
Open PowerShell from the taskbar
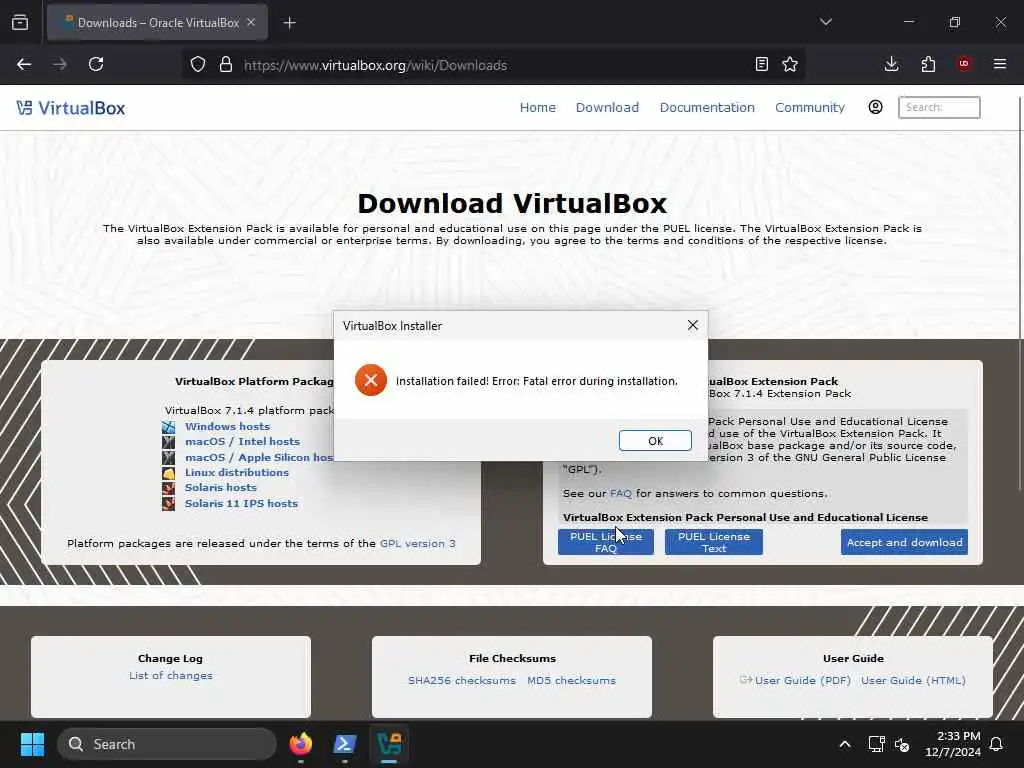click(345, 744)
